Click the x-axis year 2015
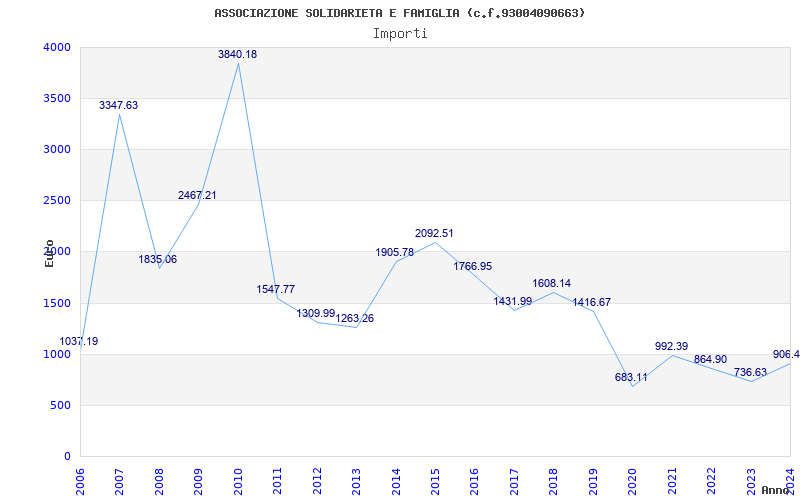Viewport: 800px width, 500px height. tap(435, 482)
